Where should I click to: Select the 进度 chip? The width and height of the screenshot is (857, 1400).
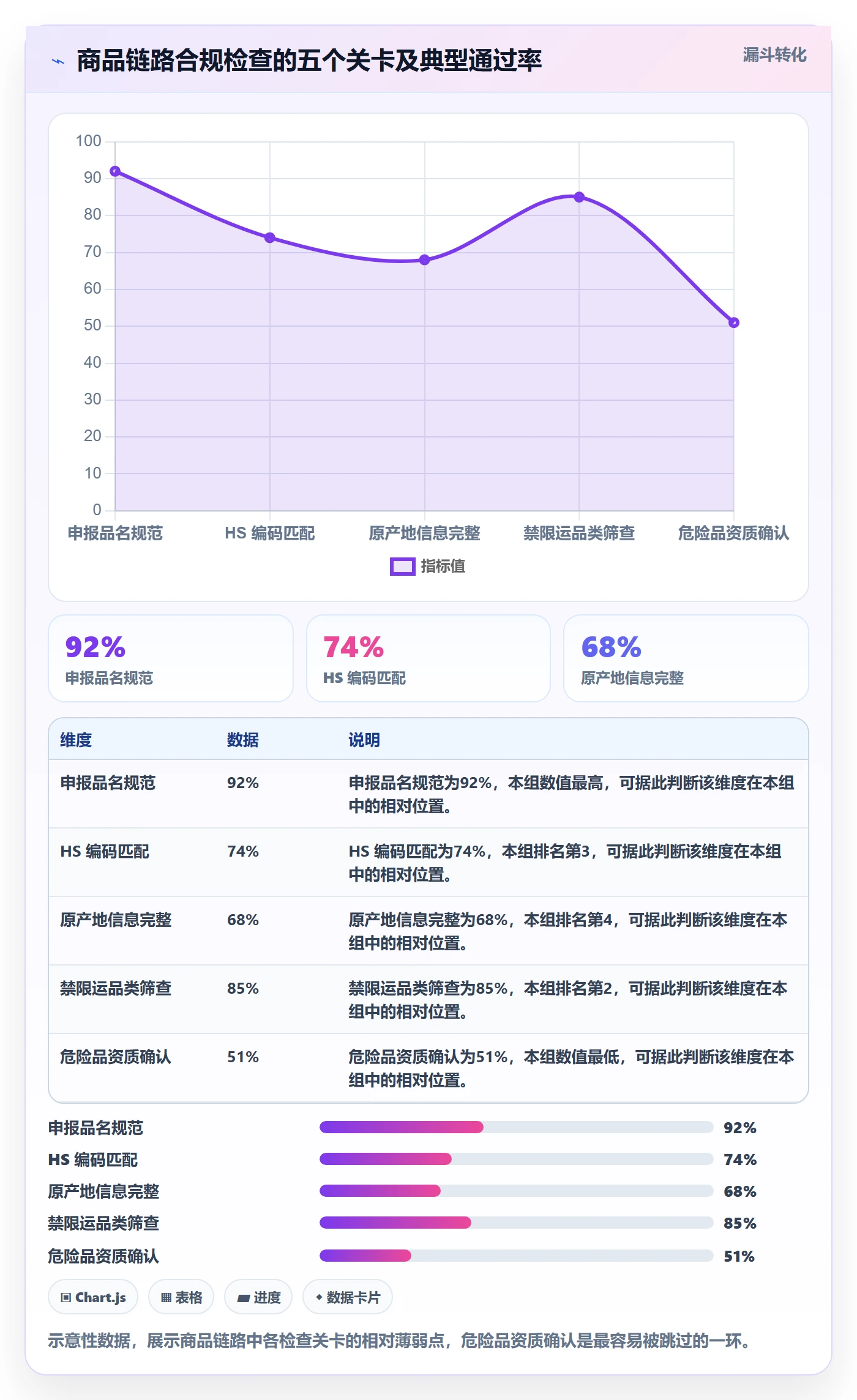click(x=258, y=1297)
